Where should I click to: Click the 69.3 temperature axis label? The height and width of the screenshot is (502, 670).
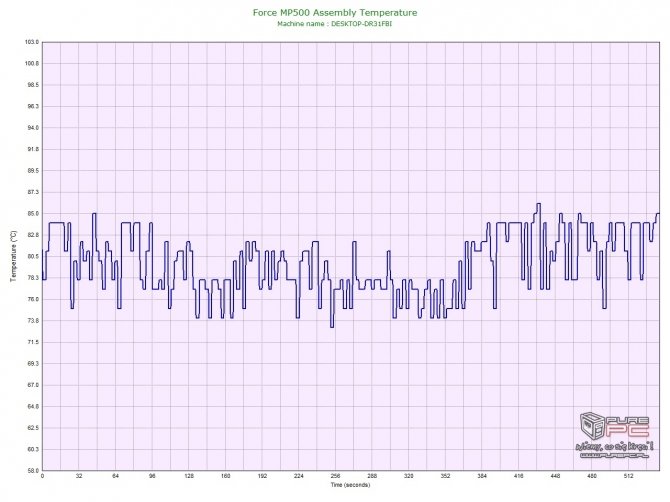click(x=32, y=364)
